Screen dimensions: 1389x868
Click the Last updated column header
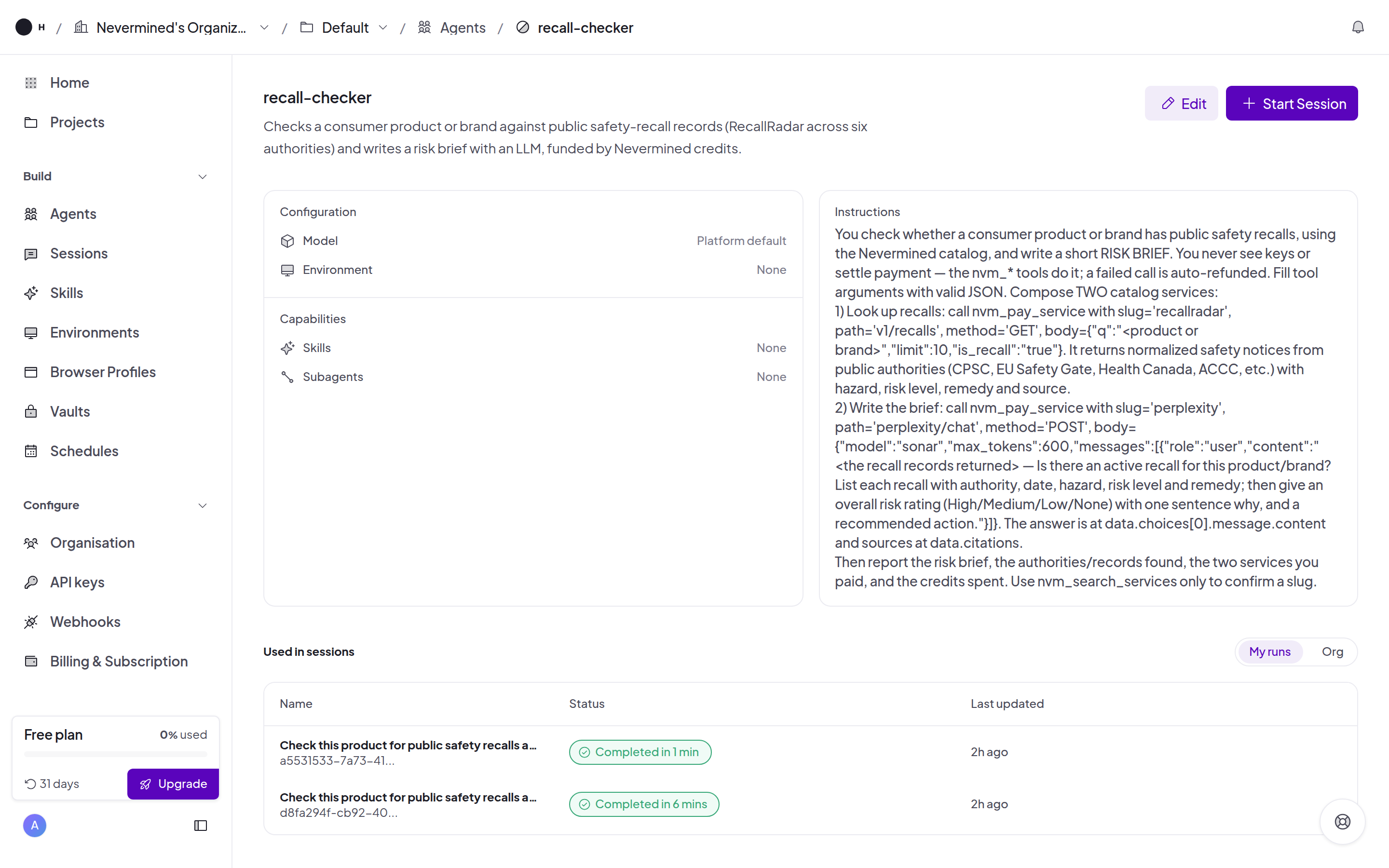tap(1008, 704)
